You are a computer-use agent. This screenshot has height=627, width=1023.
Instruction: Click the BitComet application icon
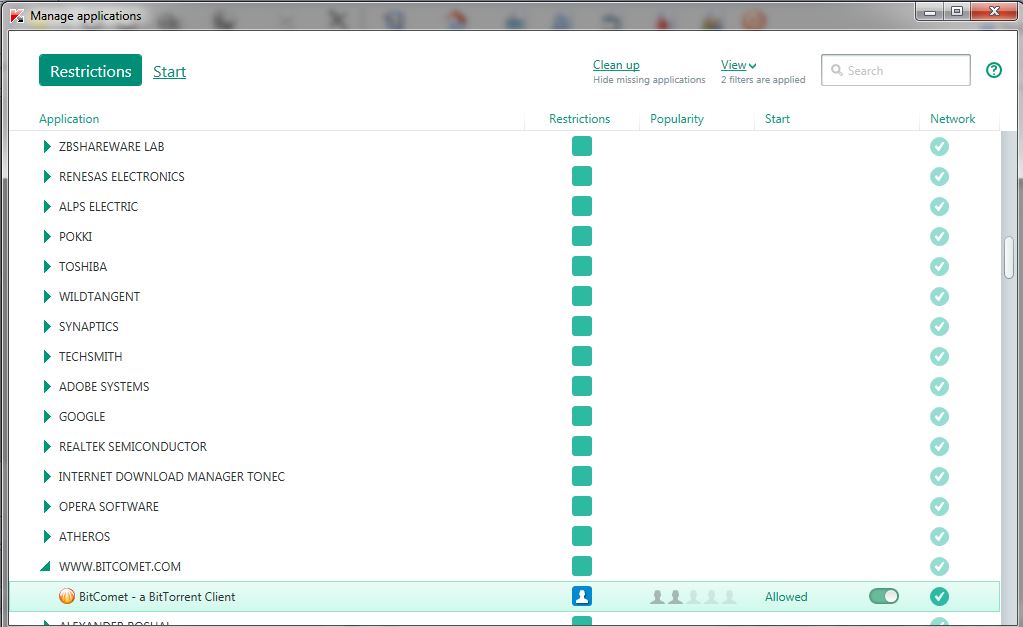[x=67, y=596]
